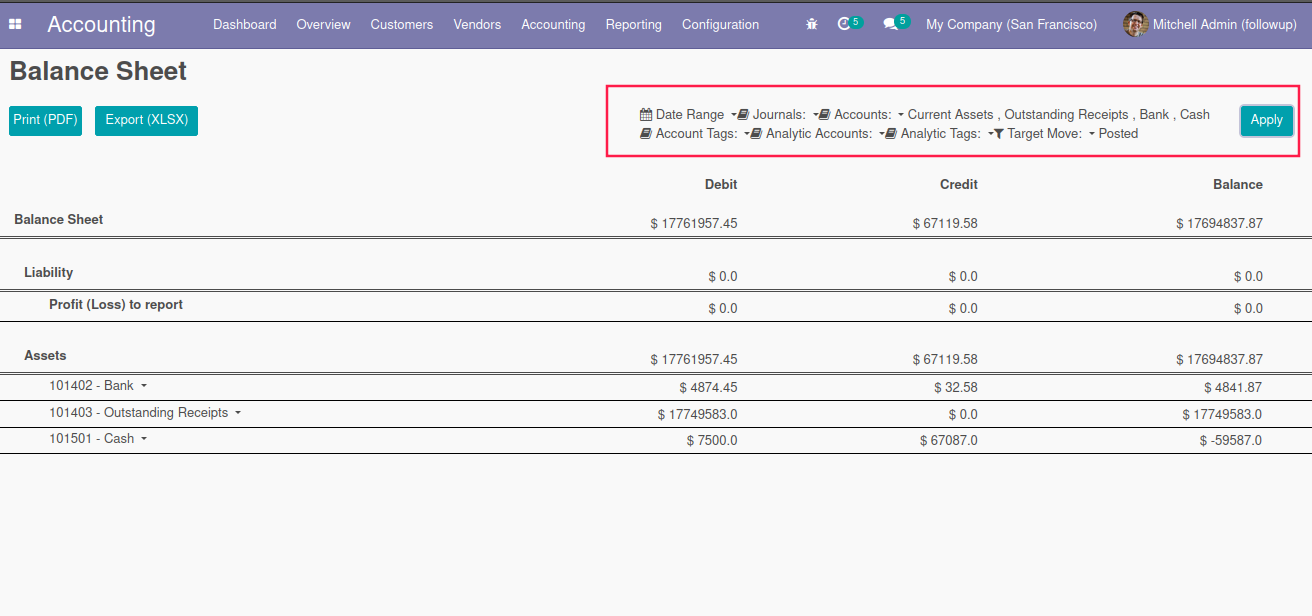Expand the 101501 - Cash row
This screenshot has height=616, width=1312.
144,439
